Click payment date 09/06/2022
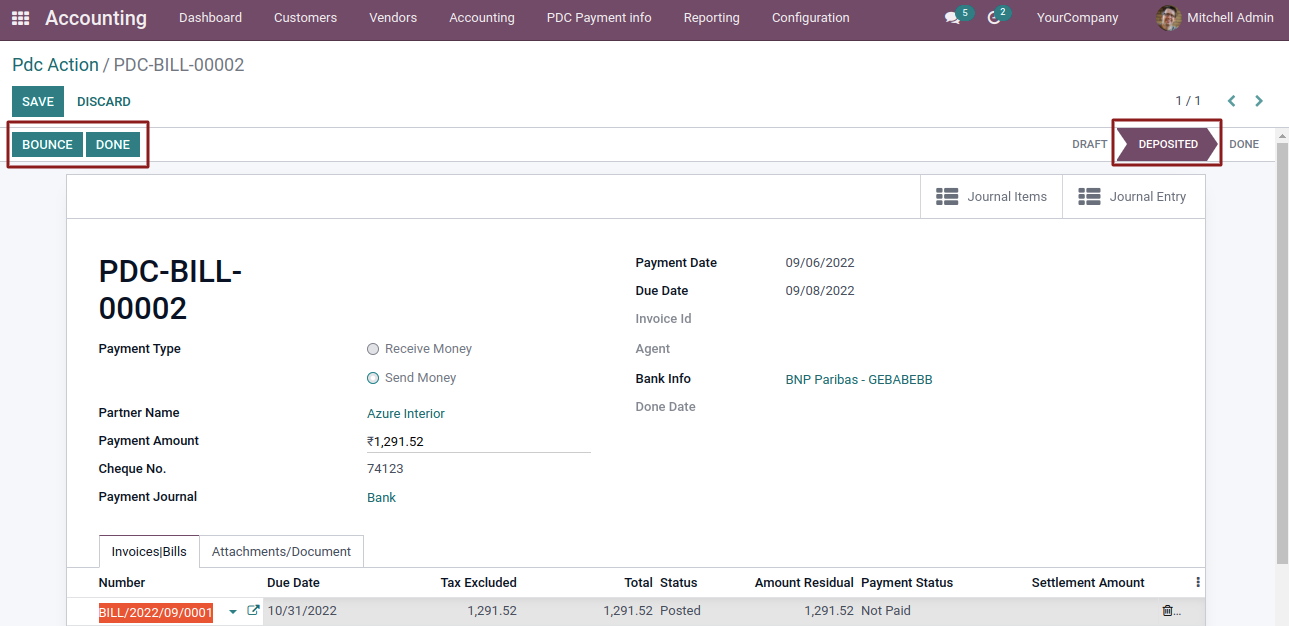The image size is (1289, 626). (820, 264)
